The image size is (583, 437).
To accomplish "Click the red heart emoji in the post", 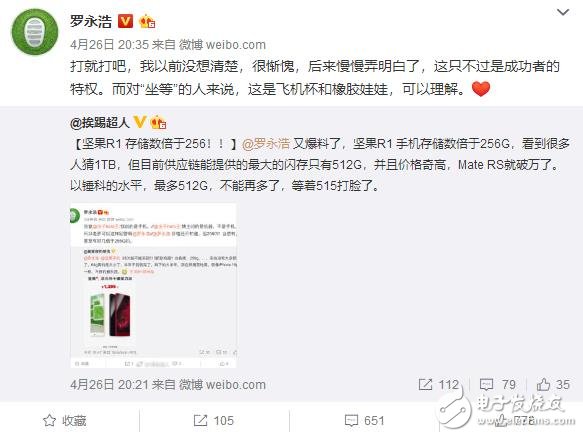I will (x=480, y=89).
